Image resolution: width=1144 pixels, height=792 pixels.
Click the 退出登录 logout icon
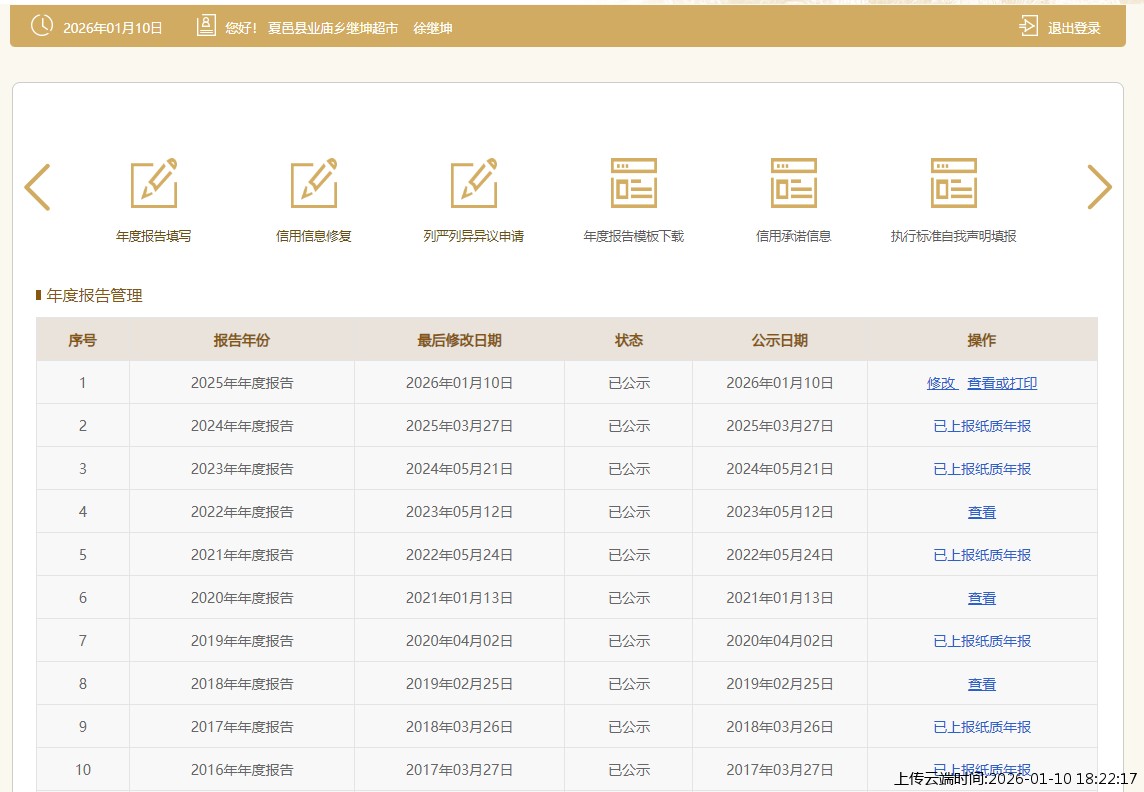point(1028,27)
